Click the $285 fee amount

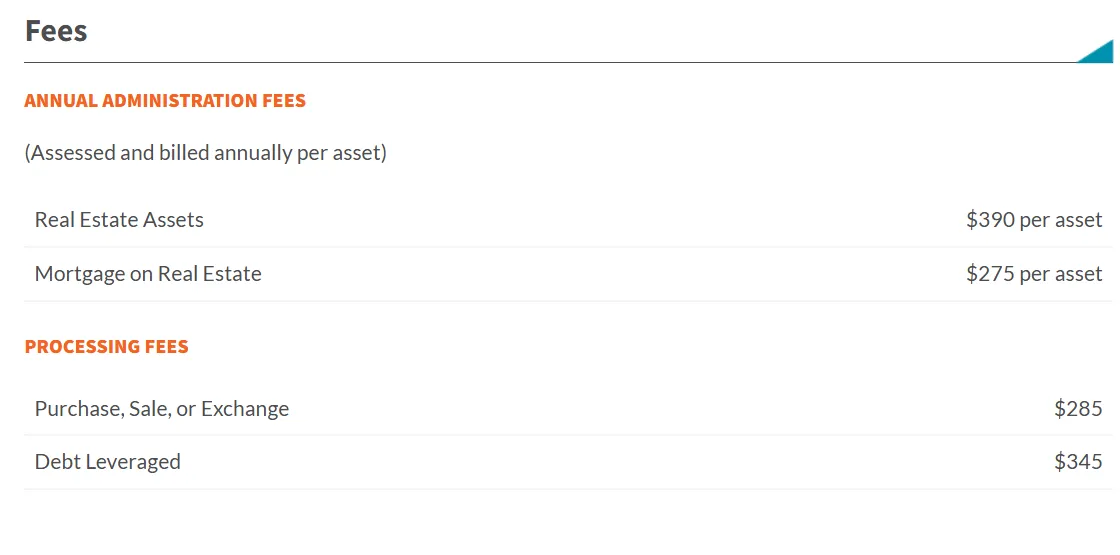(x=1079, y=409)
